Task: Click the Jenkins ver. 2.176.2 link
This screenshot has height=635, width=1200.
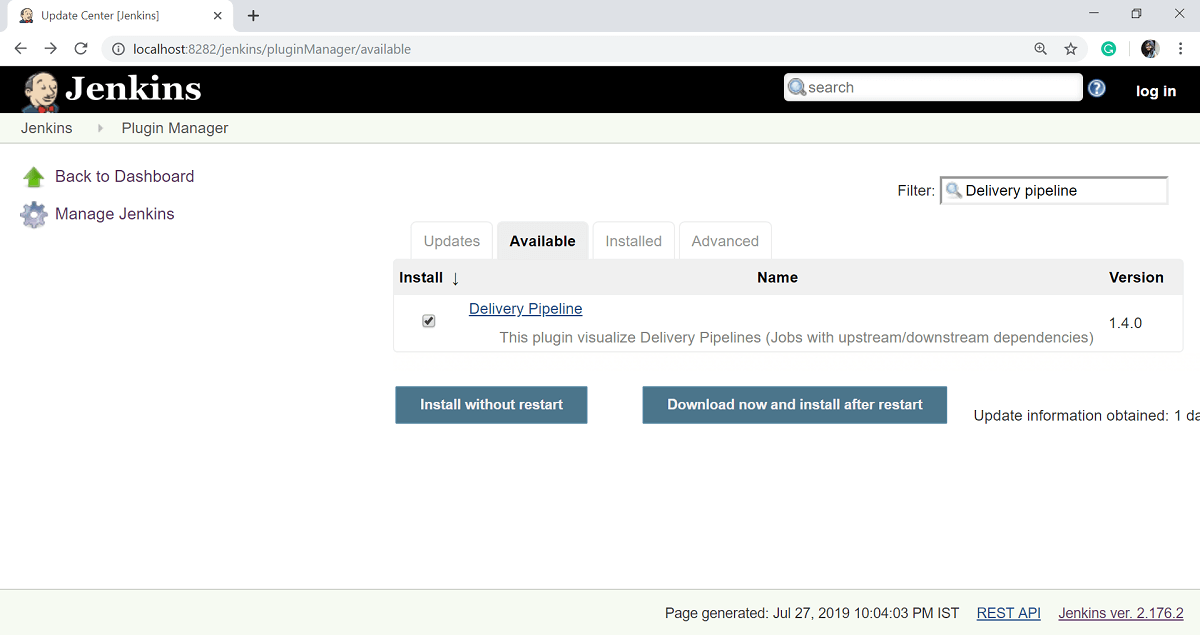Action: [1121, 613]
